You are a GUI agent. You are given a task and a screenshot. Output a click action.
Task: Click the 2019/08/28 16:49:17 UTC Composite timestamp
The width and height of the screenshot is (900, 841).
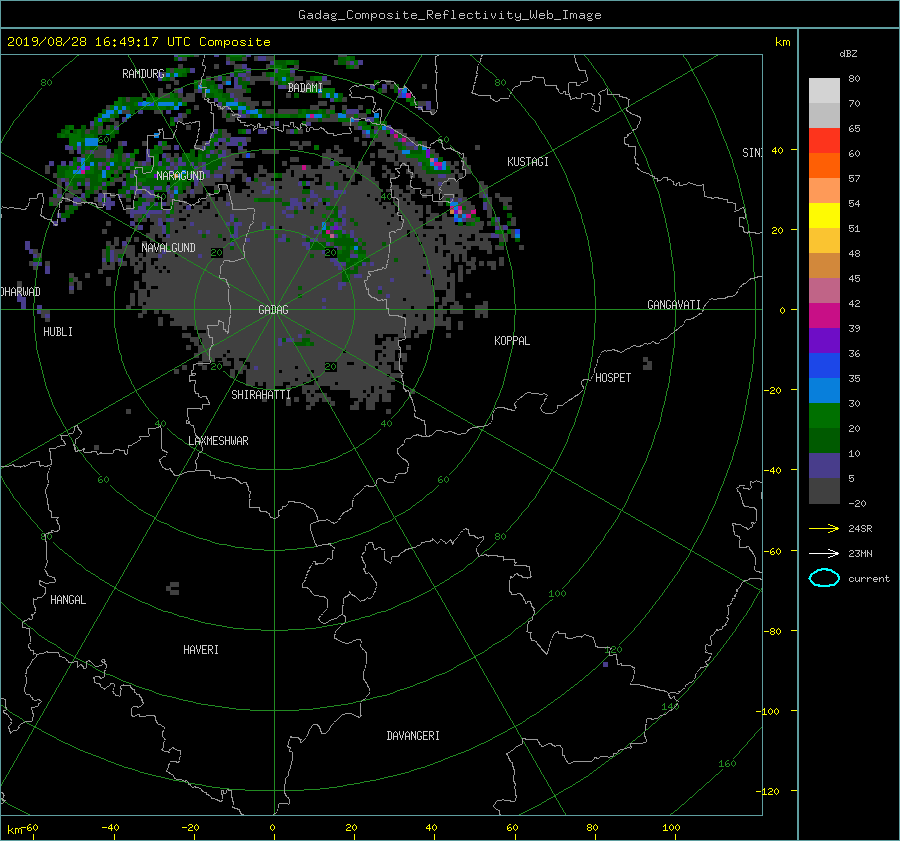138,42
